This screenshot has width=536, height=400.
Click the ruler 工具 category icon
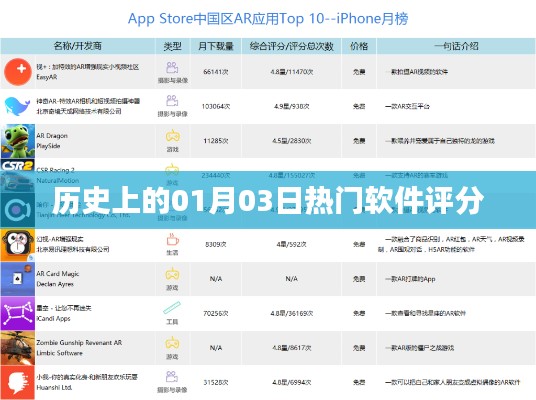coord(172,308)
